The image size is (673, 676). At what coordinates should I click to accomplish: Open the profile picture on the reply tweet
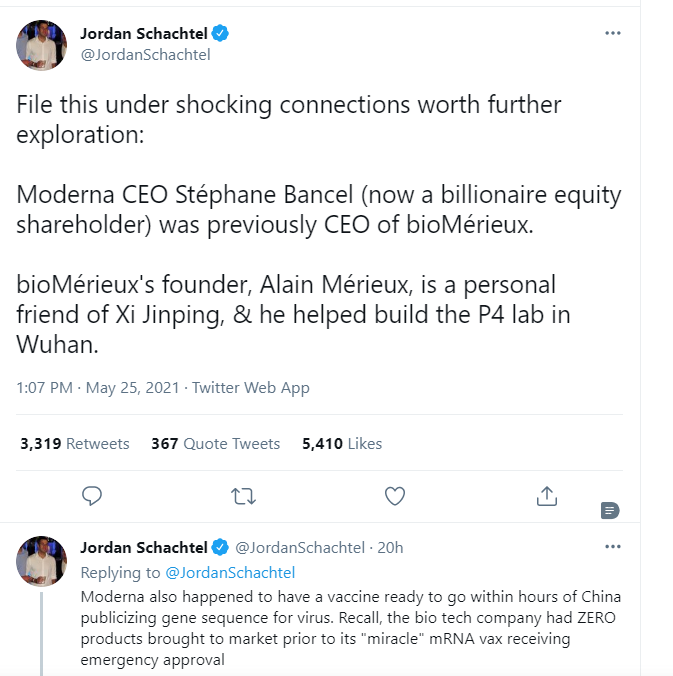tap(42, 560)
